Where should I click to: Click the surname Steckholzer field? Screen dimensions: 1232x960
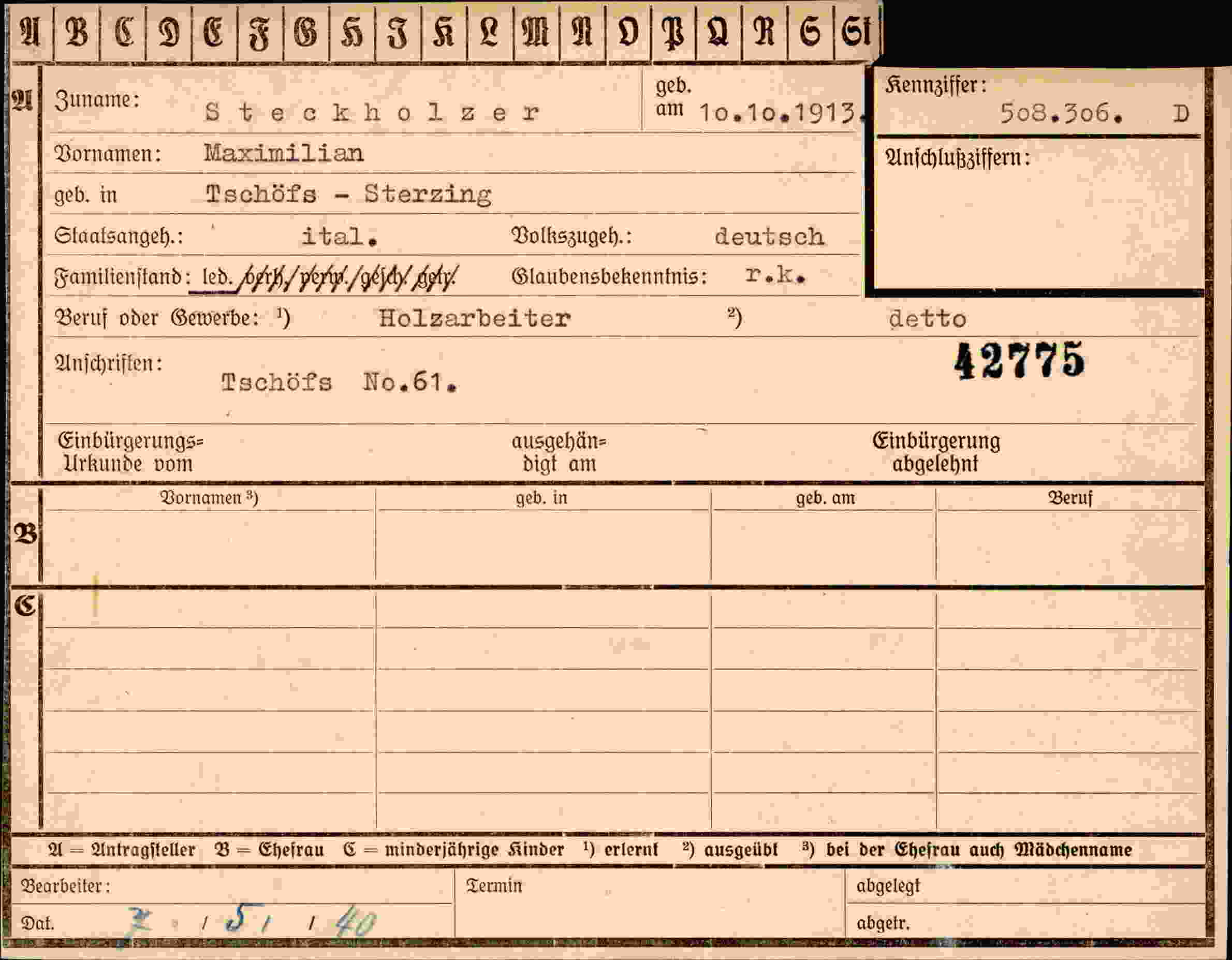pos(372,112)
